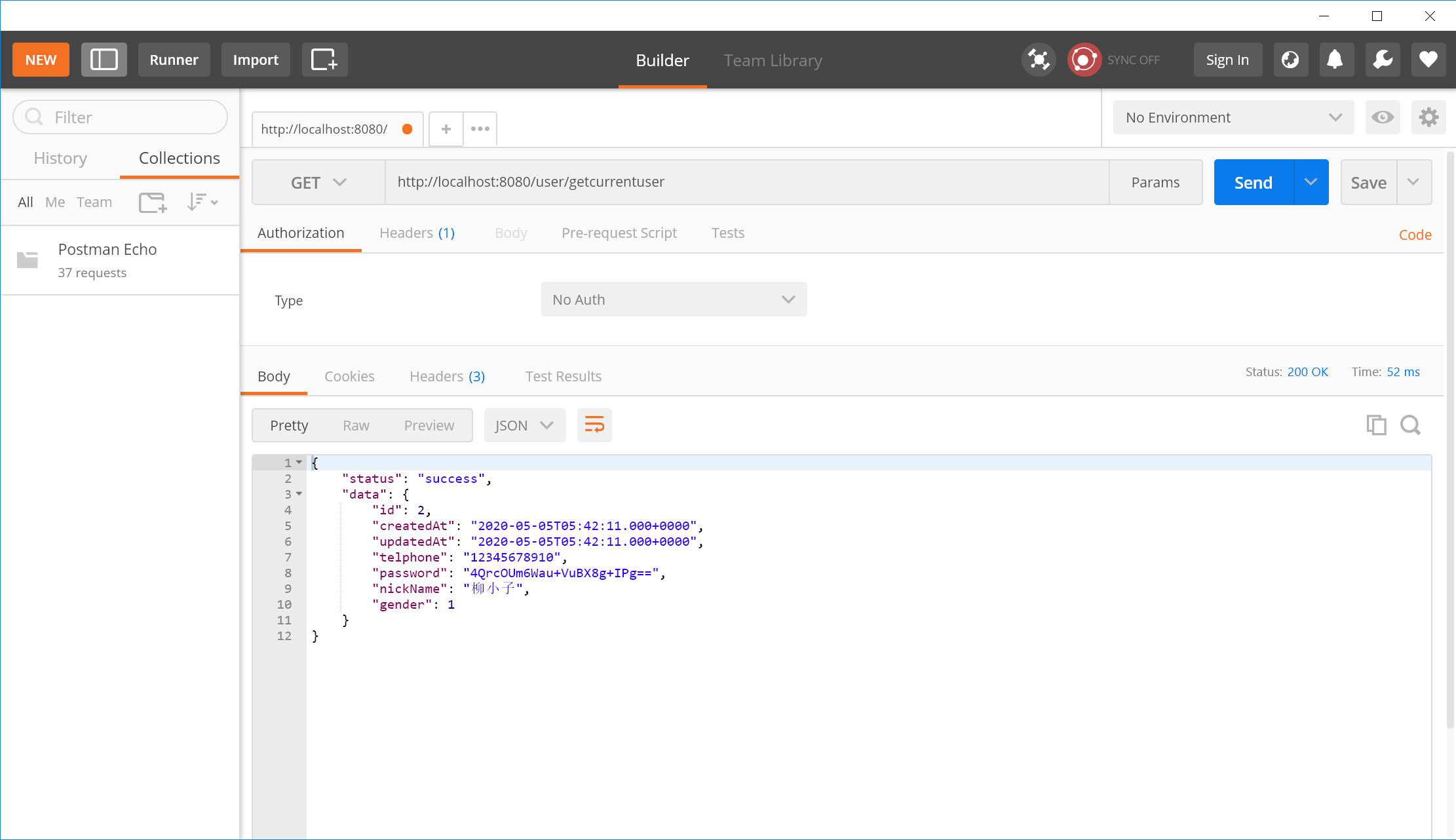Copy response body to clipboard icon
This screenshot has width=1456, height=840.
1376,425
